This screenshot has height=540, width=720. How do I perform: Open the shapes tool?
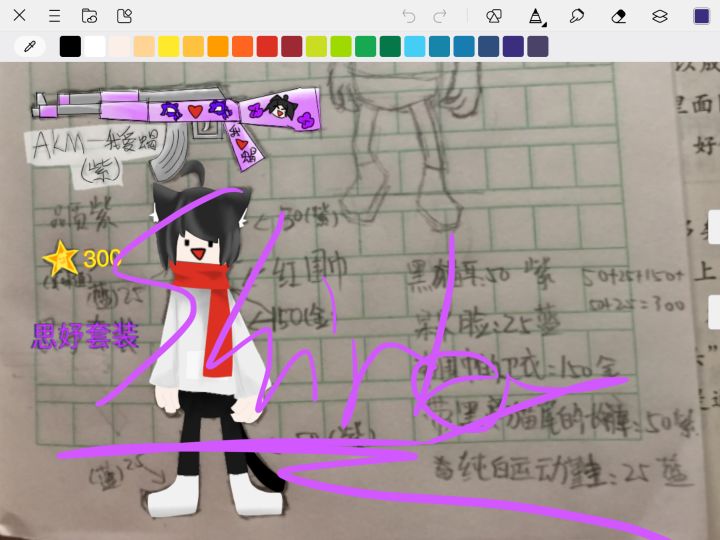pyautogui.click(x=494, y=17)
